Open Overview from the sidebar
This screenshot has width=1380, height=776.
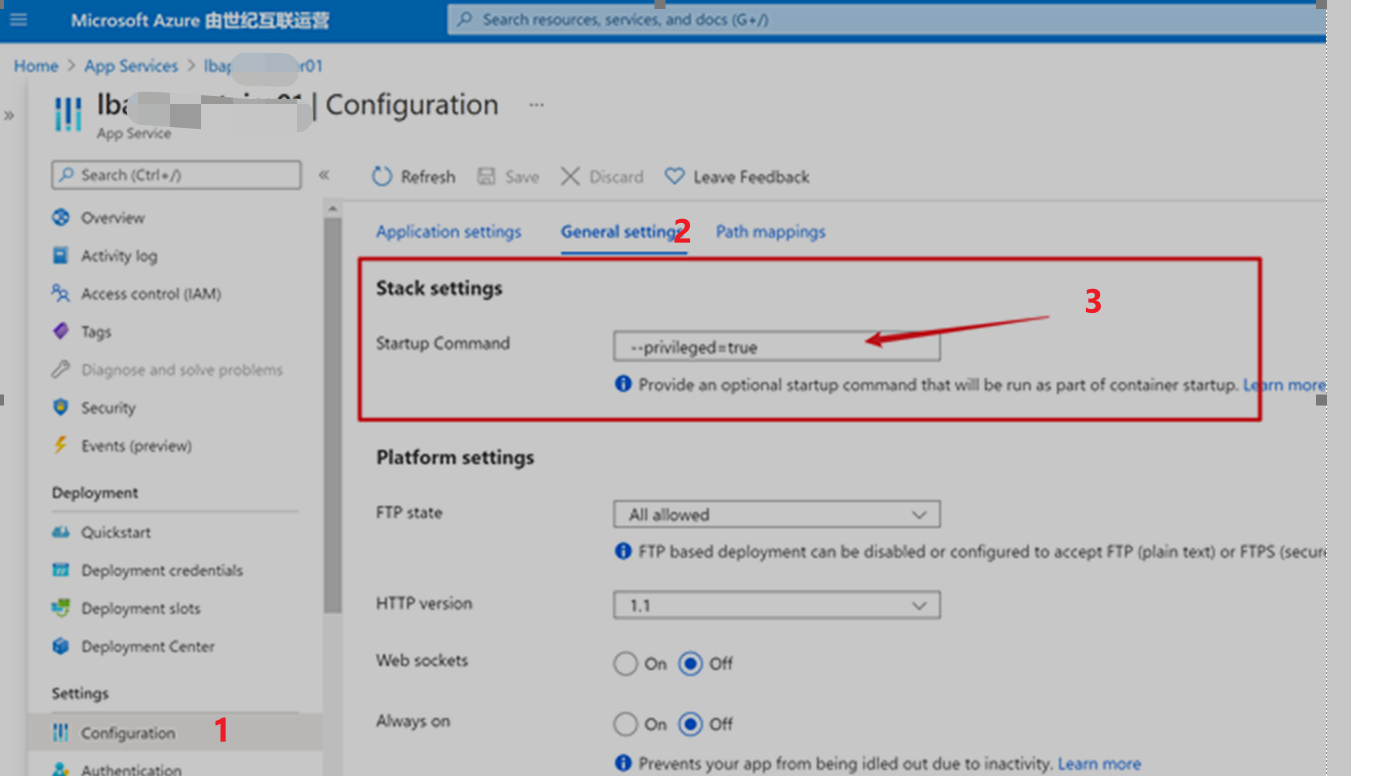click(x=112, y=218)
